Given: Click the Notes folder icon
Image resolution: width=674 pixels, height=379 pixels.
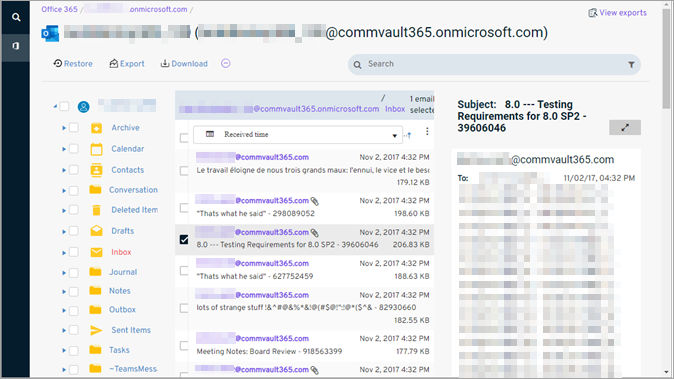Looking at the screenshot, I should (95, 290).
